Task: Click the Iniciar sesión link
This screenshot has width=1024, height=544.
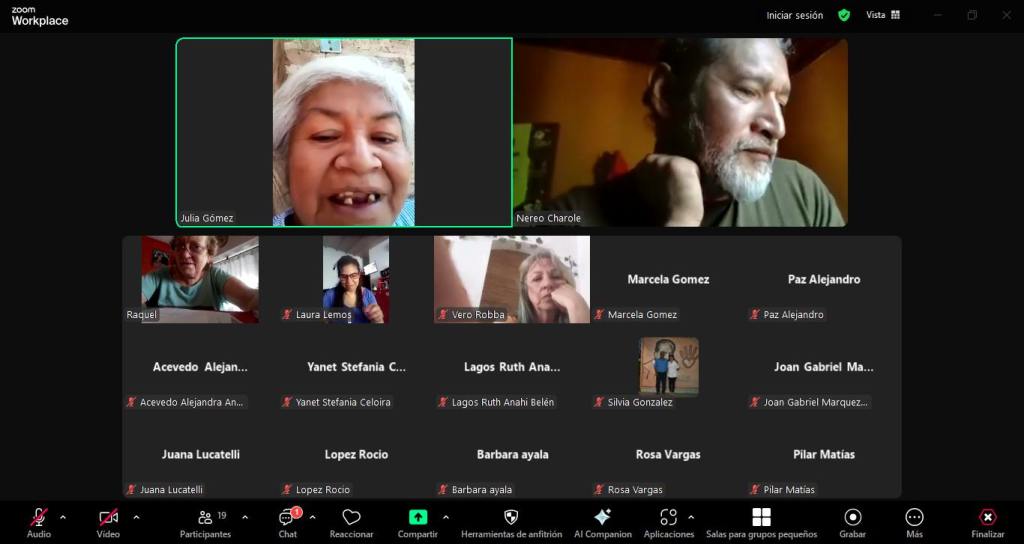Action: click(794, 15)
